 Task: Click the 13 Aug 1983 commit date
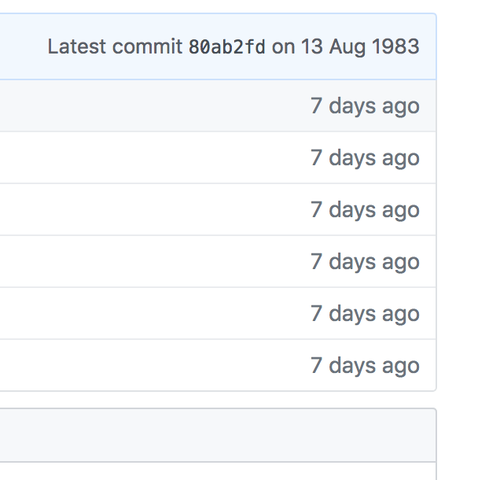[x=360, y=47]
